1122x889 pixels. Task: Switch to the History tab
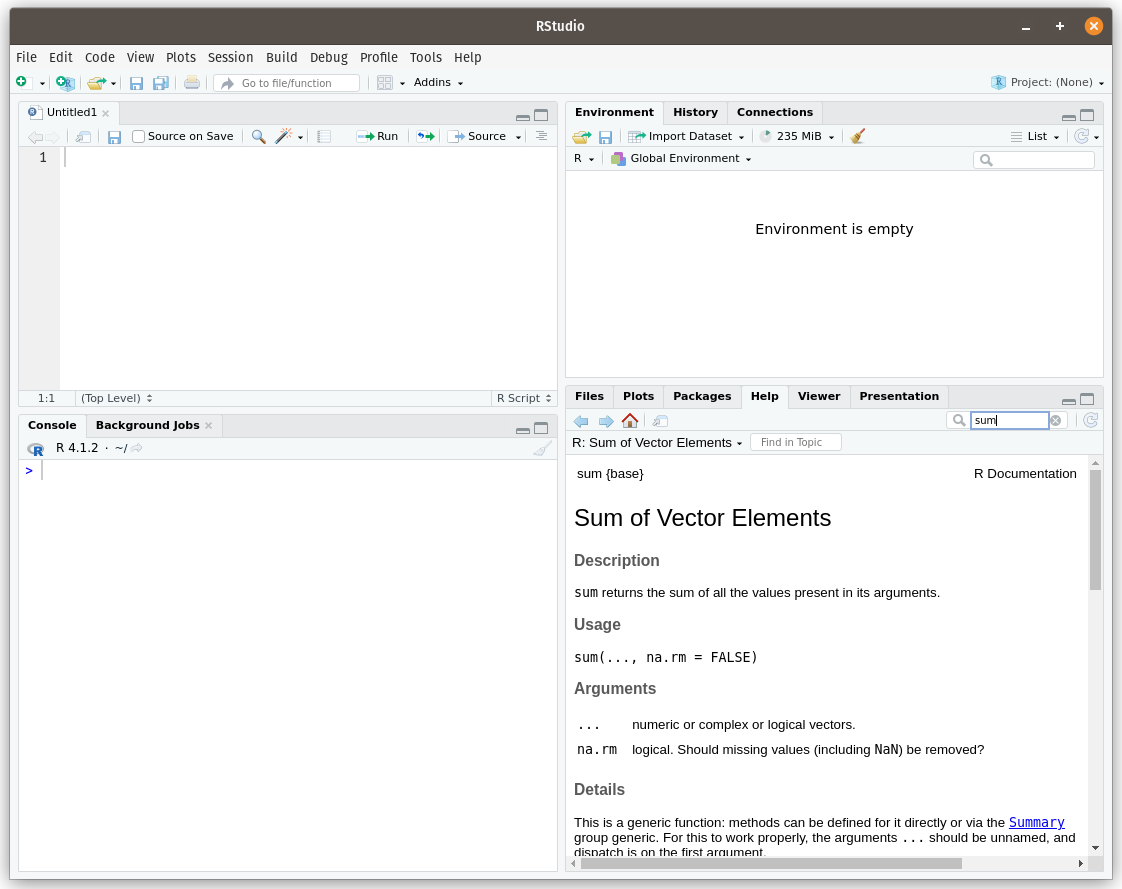695,113
